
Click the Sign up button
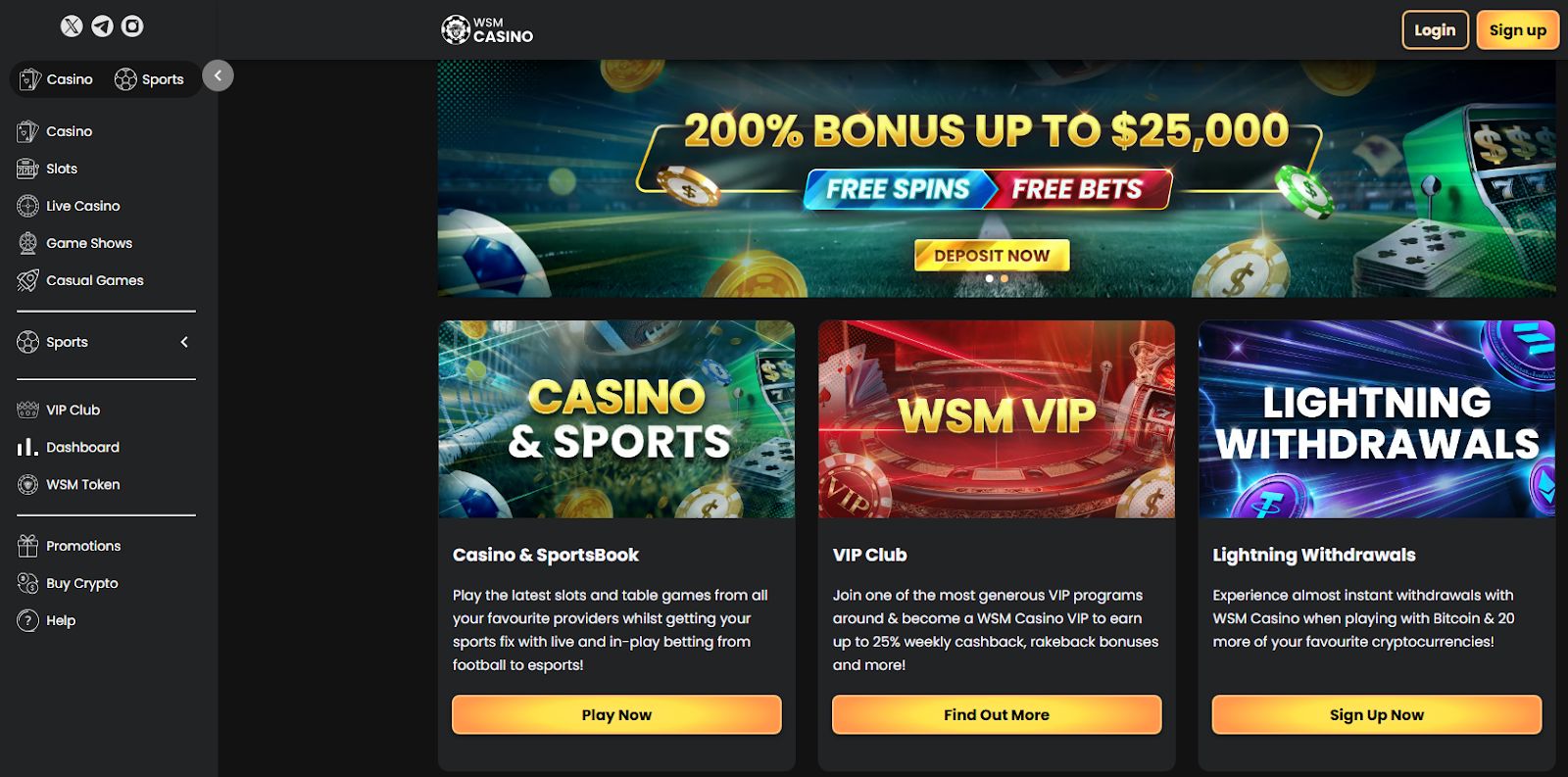(1517, 30)
